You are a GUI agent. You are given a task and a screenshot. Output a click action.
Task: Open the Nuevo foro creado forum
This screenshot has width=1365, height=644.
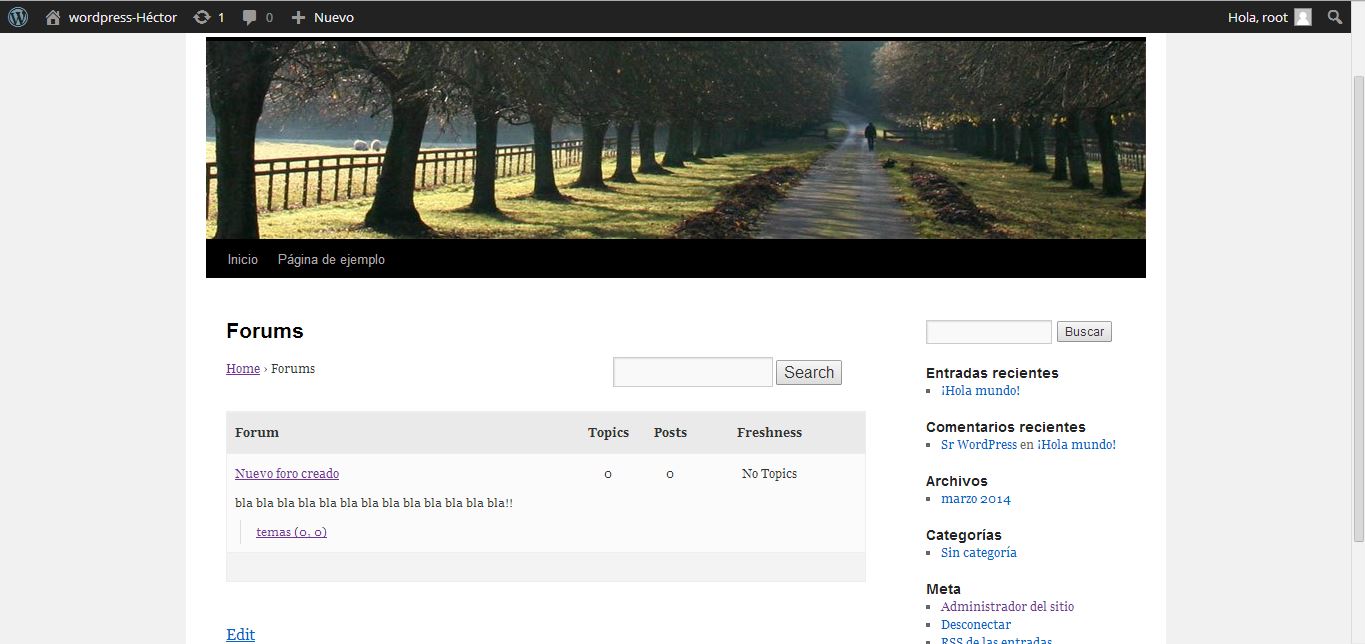(287, 474)
